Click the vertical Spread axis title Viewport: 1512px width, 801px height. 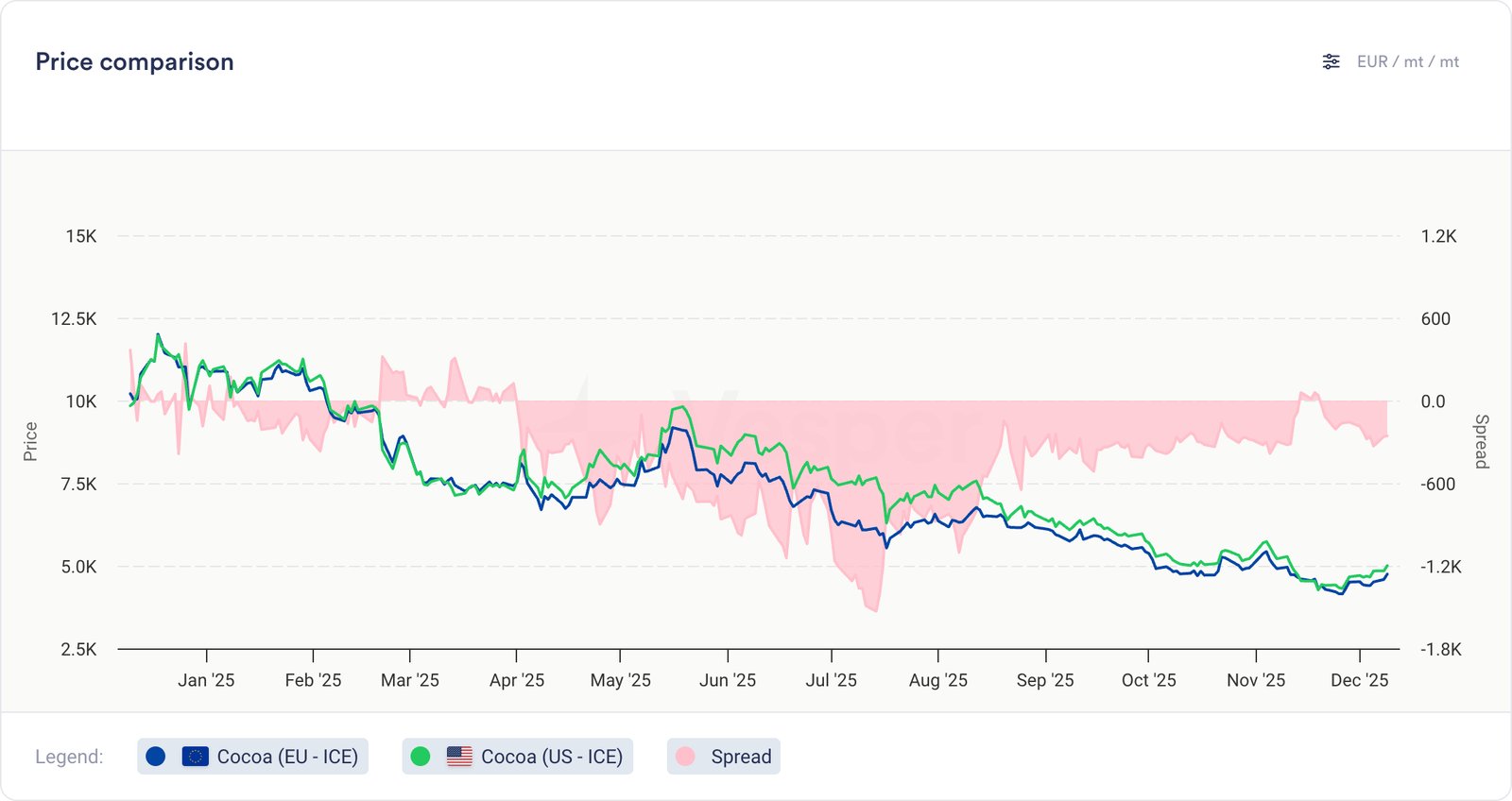[x=1482, y=441]
